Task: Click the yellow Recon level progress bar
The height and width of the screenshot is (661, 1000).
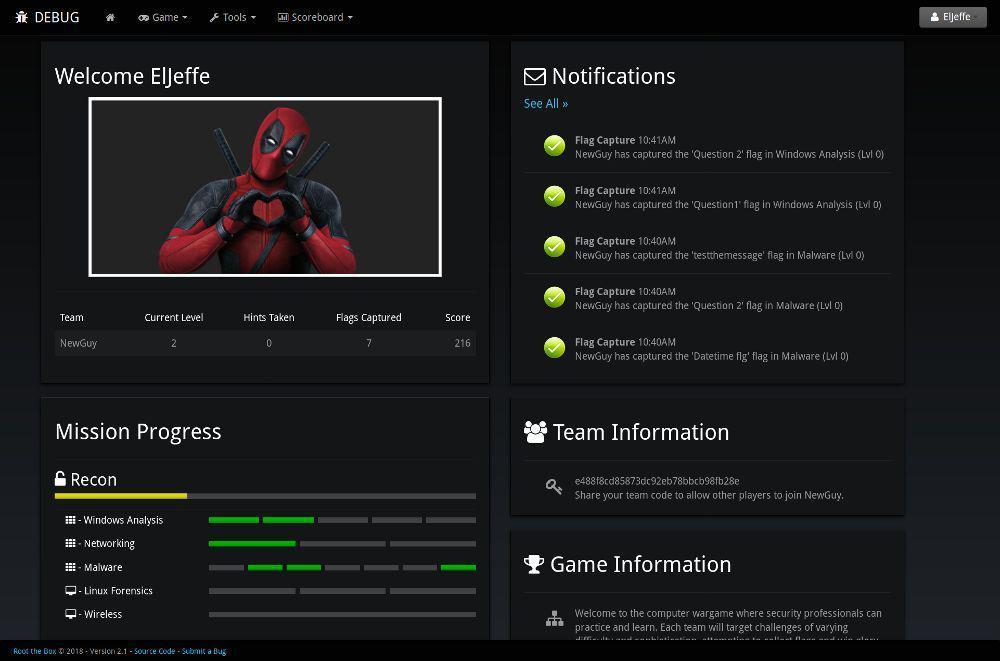Action: [121, 496]
